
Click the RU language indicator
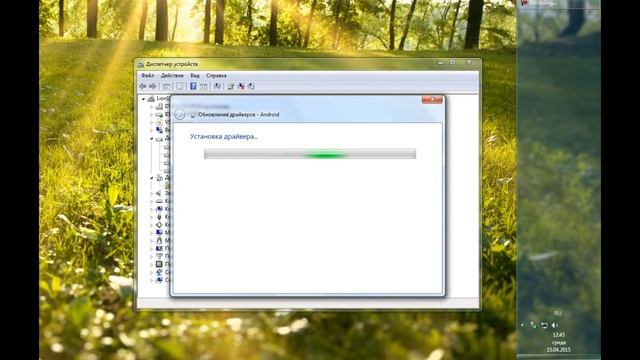(x=558, y=313)
